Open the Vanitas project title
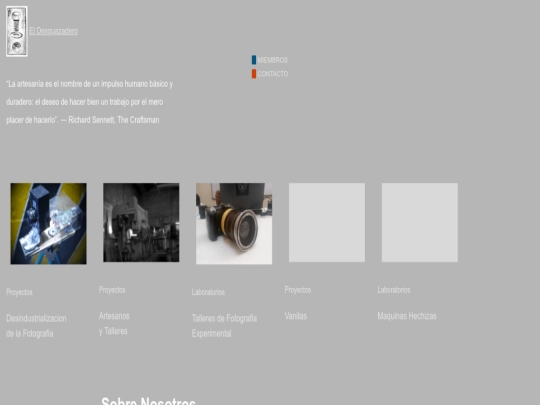Screen dimensions: 540x405 coord(295,316)
